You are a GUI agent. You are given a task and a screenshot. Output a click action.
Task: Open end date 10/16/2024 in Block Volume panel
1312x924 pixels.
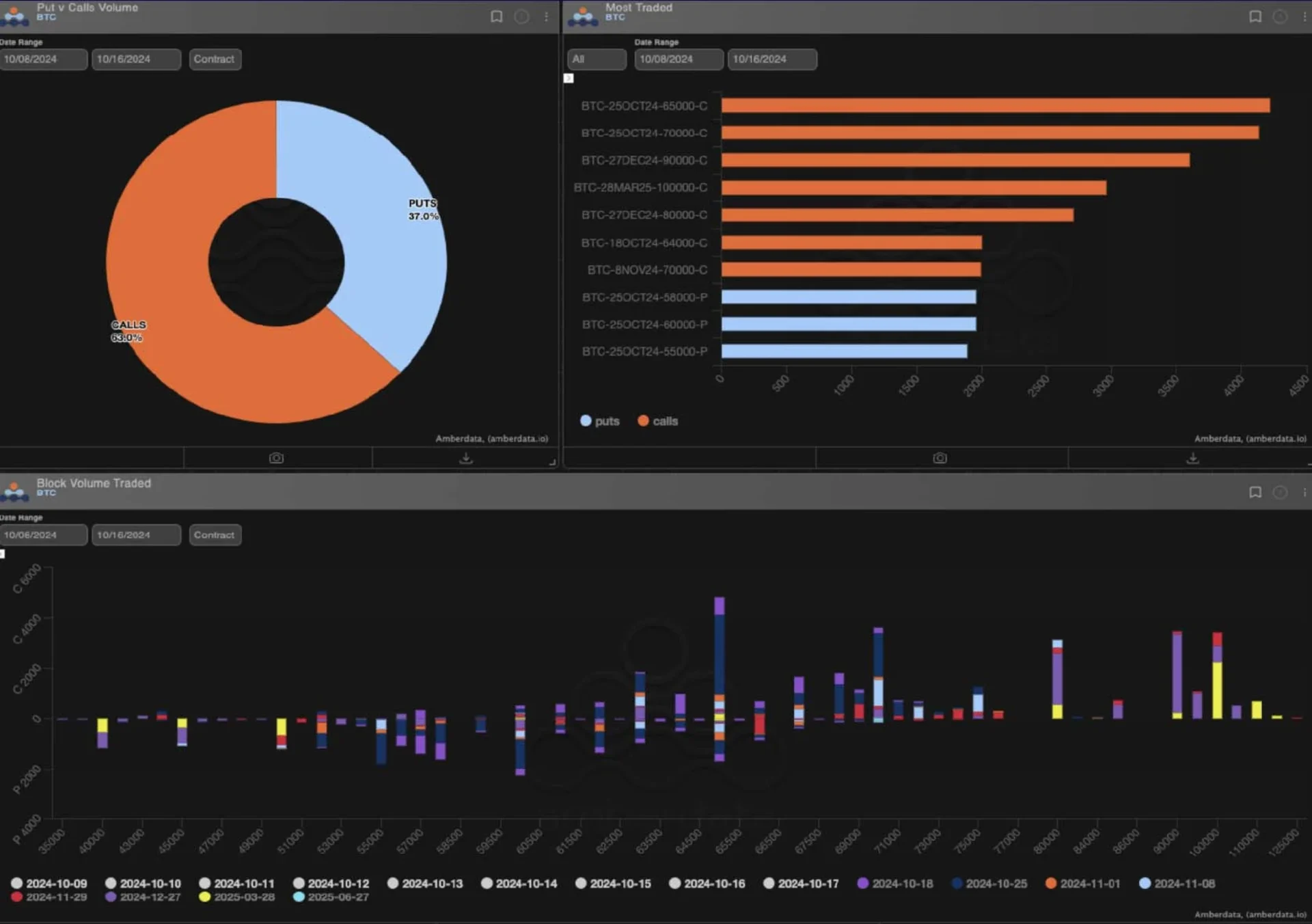pyautogui.click(x=136, y=535)
